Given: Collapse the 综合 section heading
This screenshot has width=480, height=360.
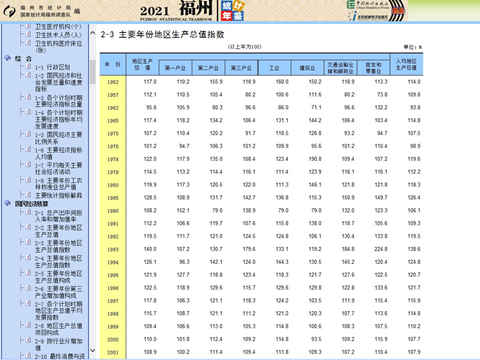Looking at the screenshot, I should tap(23, 58).
